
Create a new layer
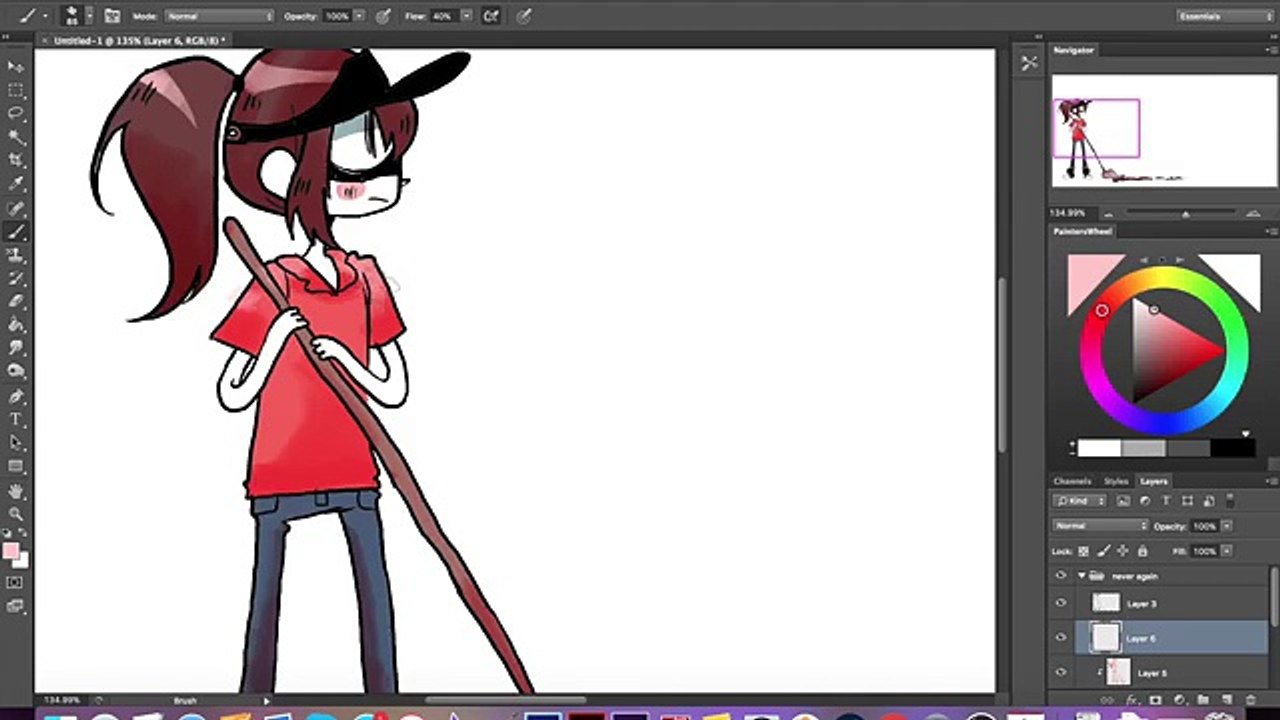[x=1226, y=700]
